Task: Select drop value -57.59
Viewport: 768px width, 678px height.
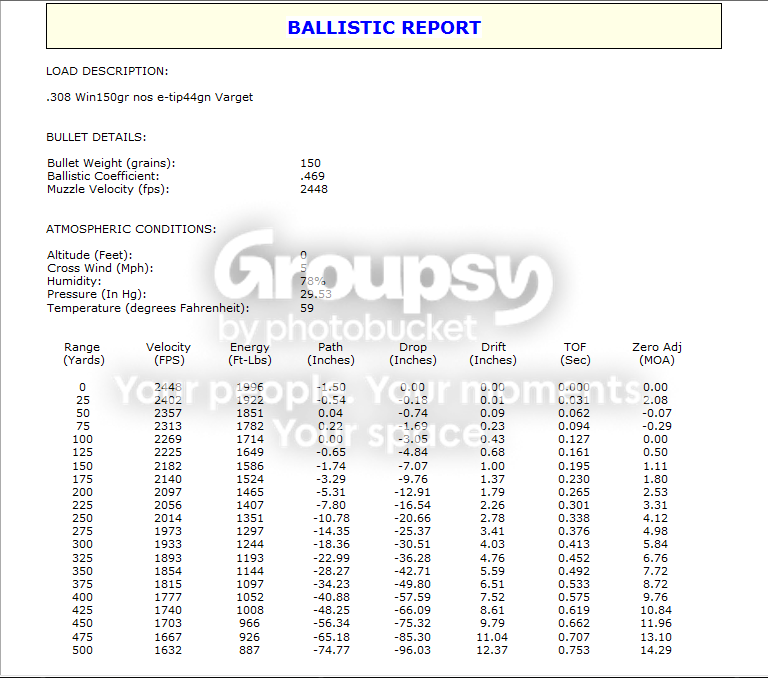Action: pos(412,597)
